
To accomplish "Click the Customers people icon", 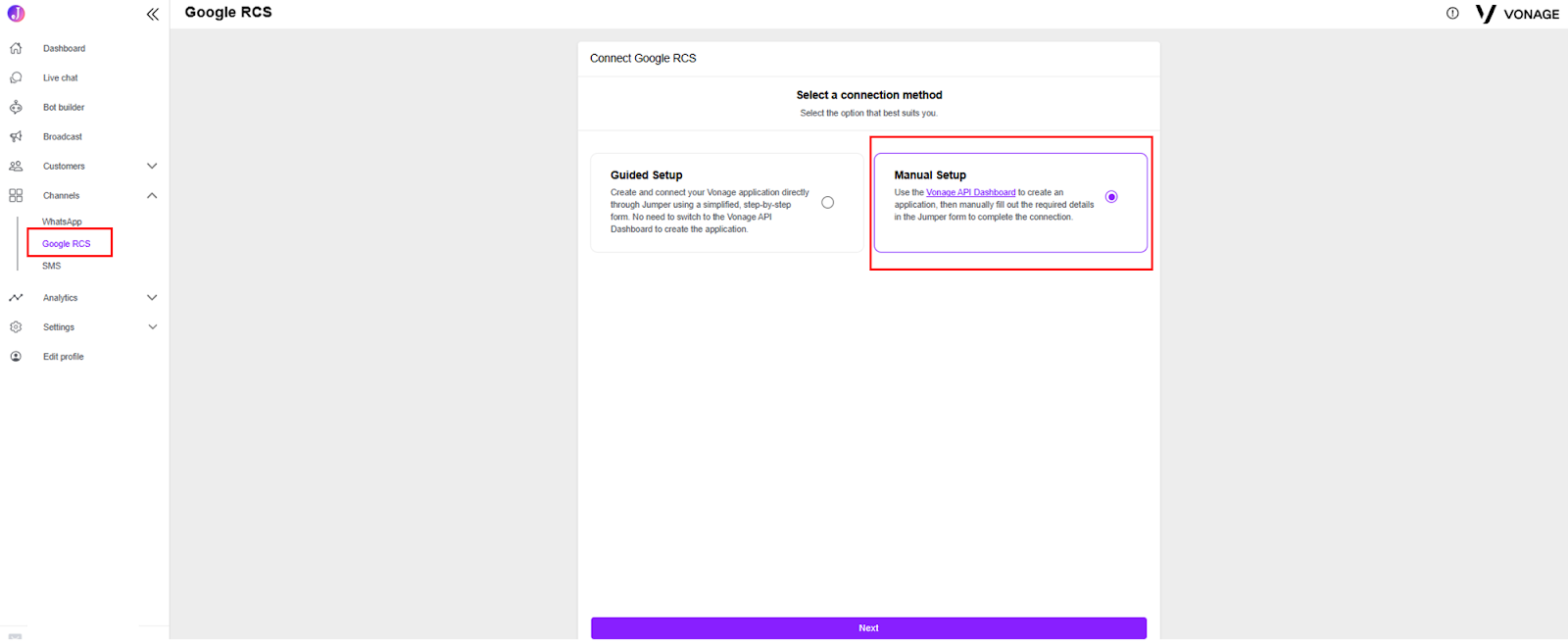I will [x=16, y=166].
